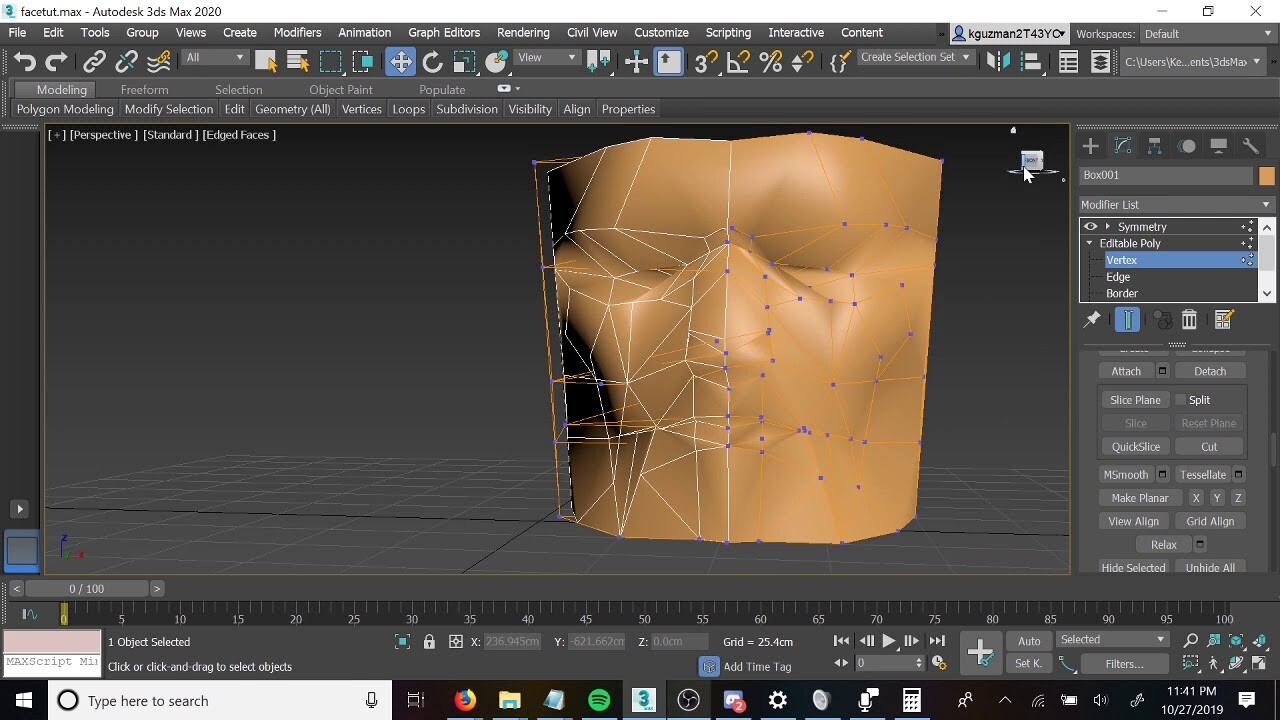The height and width of the screenshot is (720, 1280).
Task: Open the Create Selection Set dropdown
Action: coord(916,58)
